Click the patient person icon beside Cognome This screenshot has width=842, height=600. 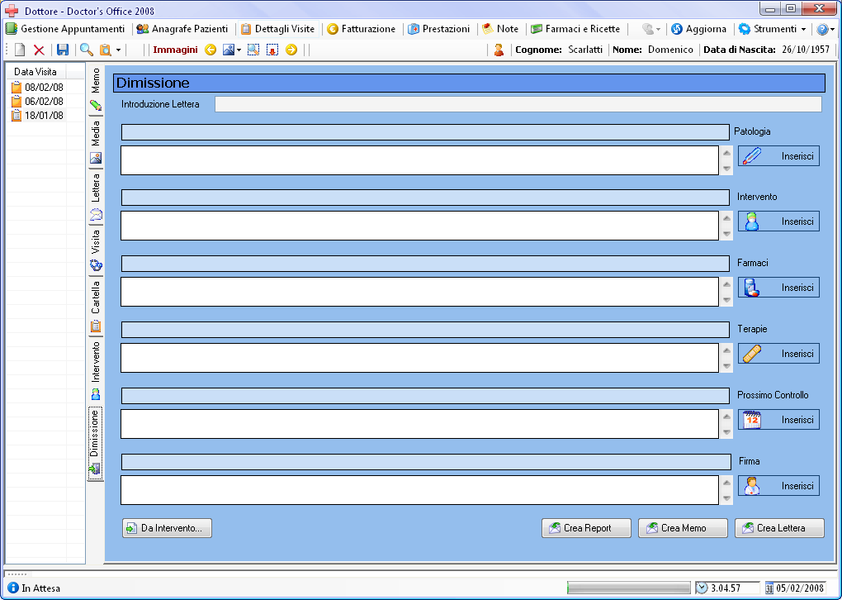499,50
